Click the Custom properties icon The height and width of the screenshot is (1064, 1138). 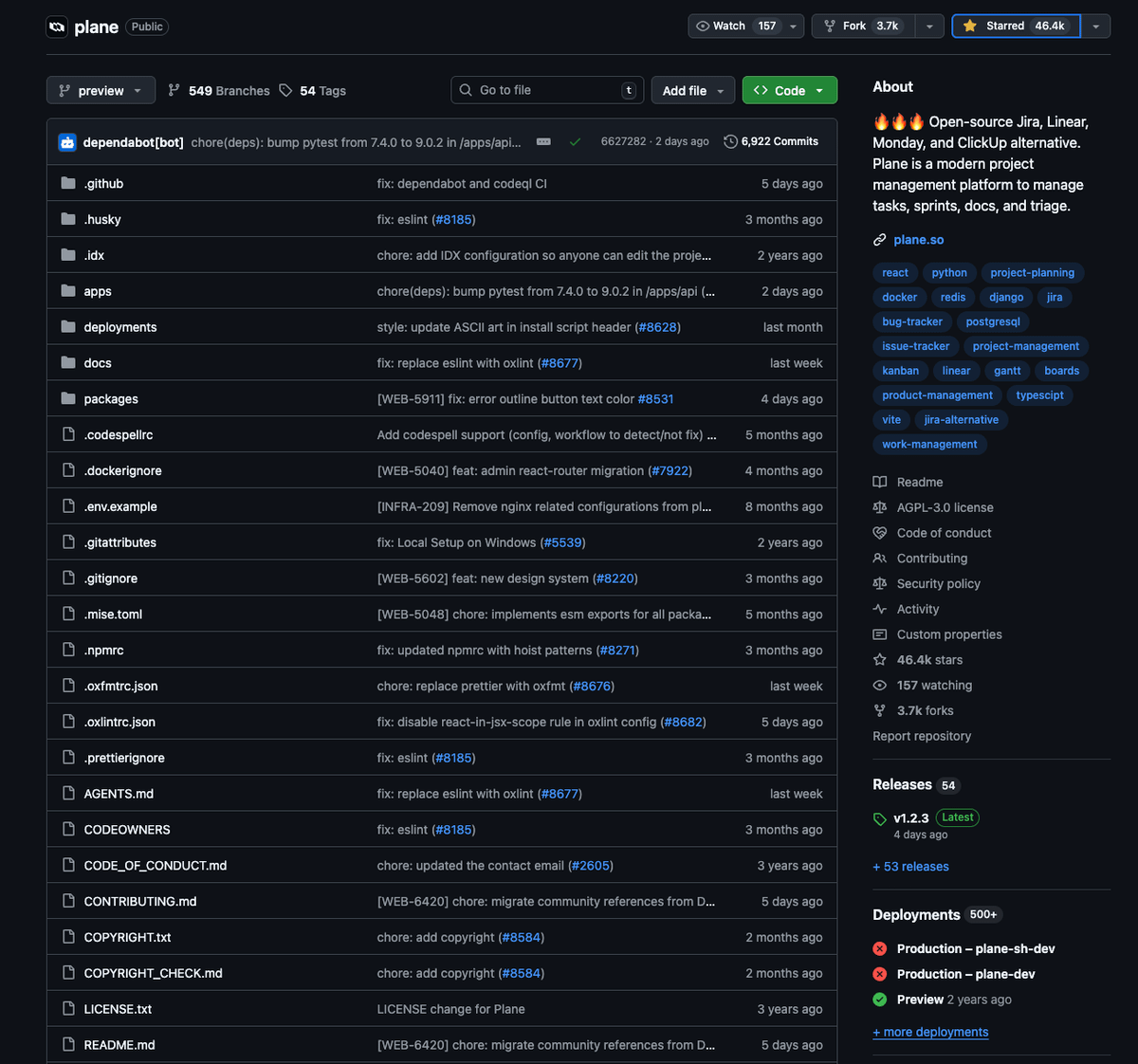point(880,634)
